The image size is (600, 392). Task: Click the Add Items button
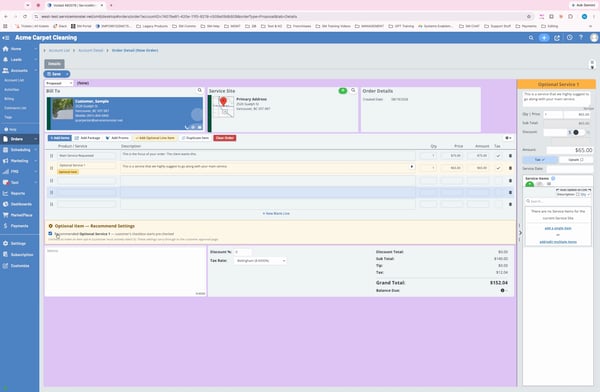pyautogui.click(x=60, y=138)
